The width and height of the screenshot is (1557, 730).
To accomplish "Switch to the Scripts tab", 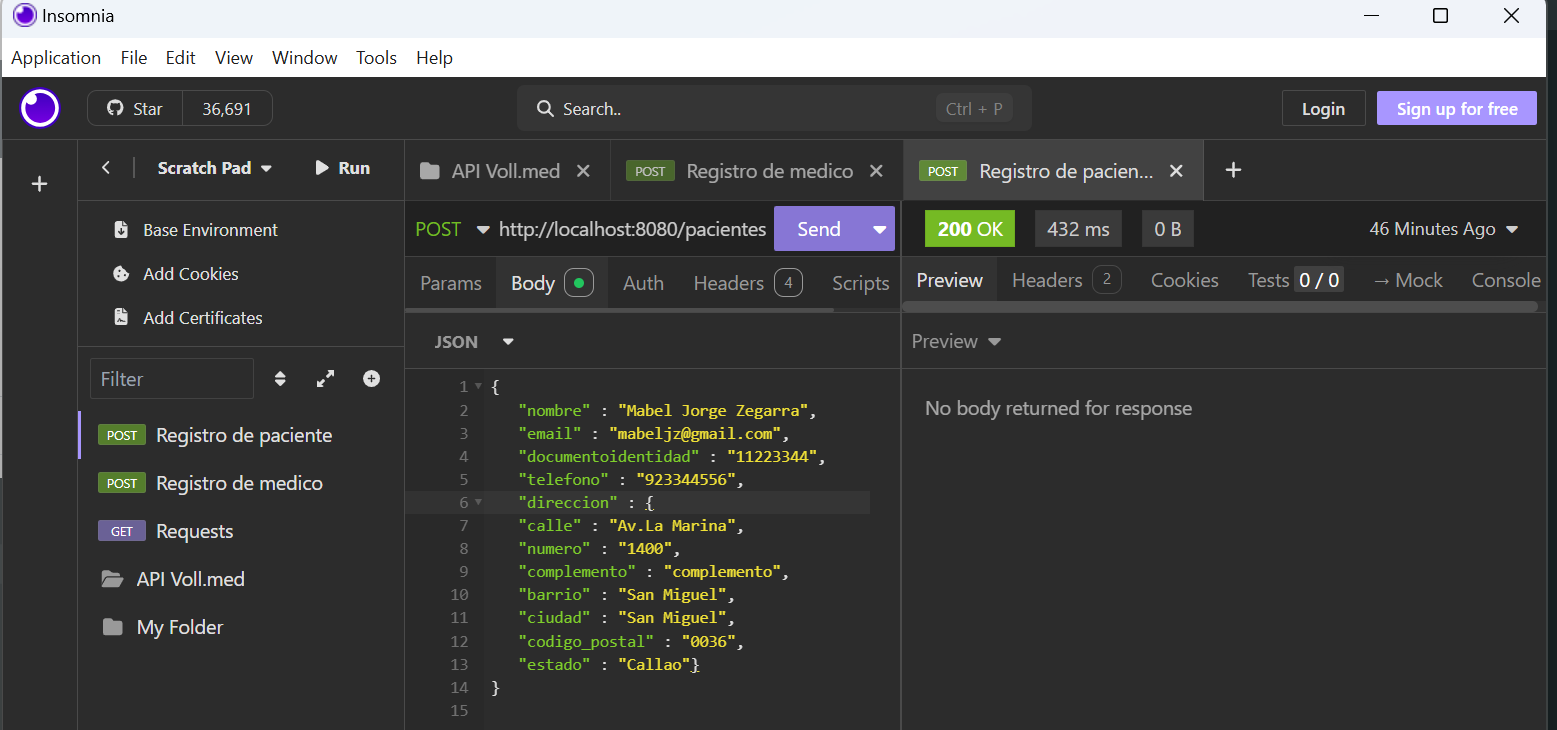I will (861, 283).
